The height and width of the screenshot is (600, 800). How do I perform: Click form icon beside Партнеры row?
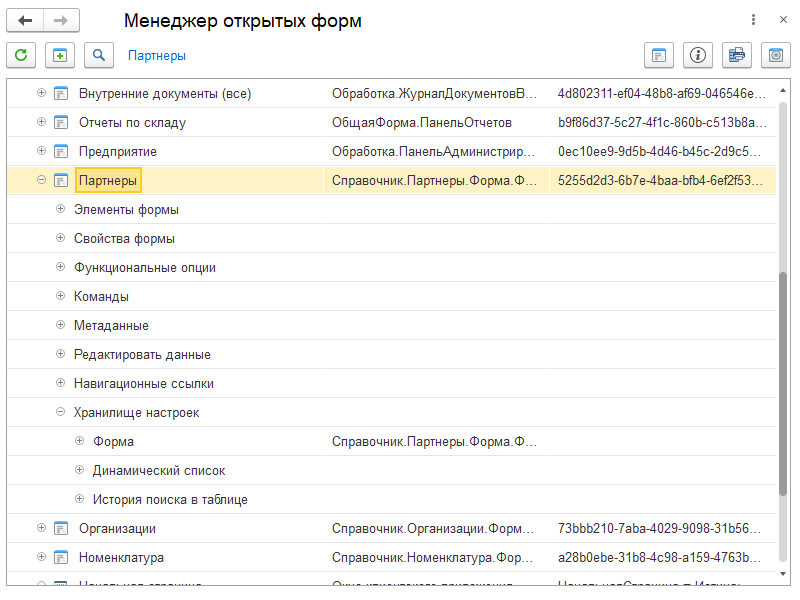[x=61, y=181]
